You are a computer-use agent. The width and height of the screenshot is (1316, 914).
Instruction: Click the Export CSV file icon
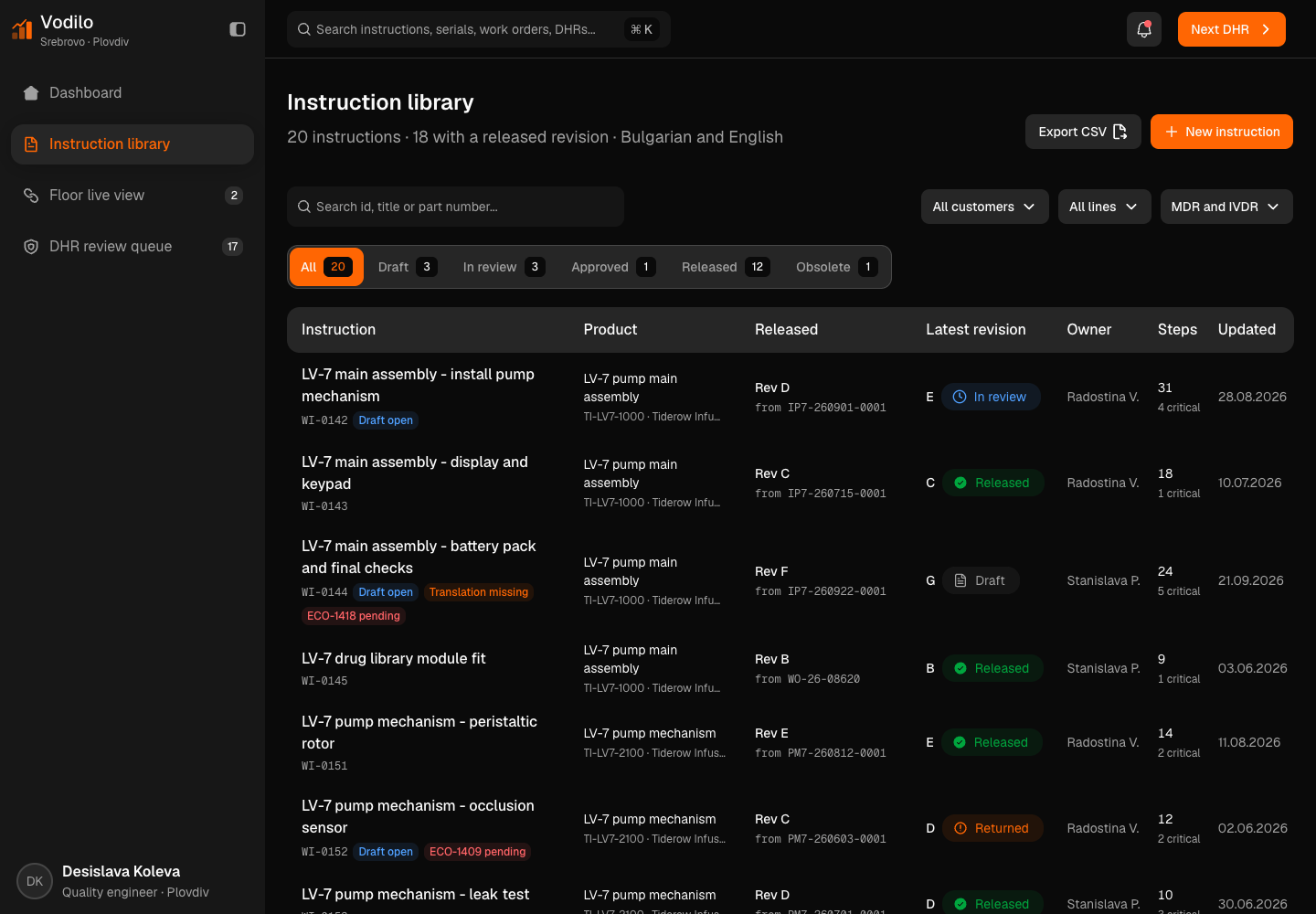coord(1120,132)
